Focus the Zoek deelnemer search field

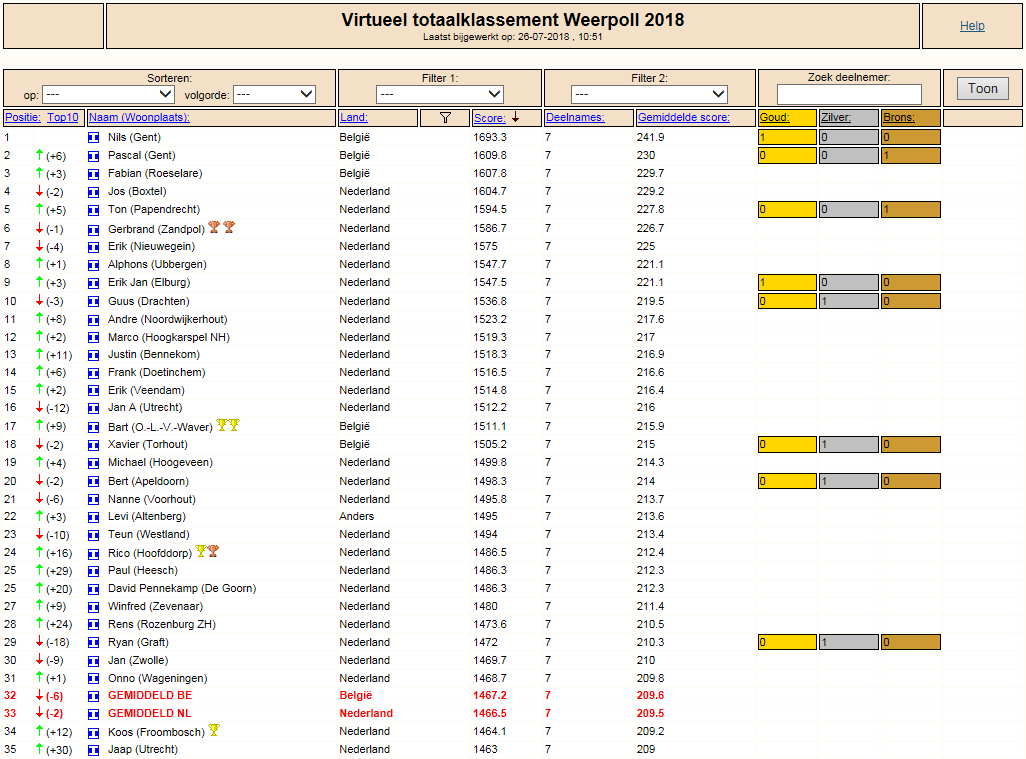(x=849, y=94)
